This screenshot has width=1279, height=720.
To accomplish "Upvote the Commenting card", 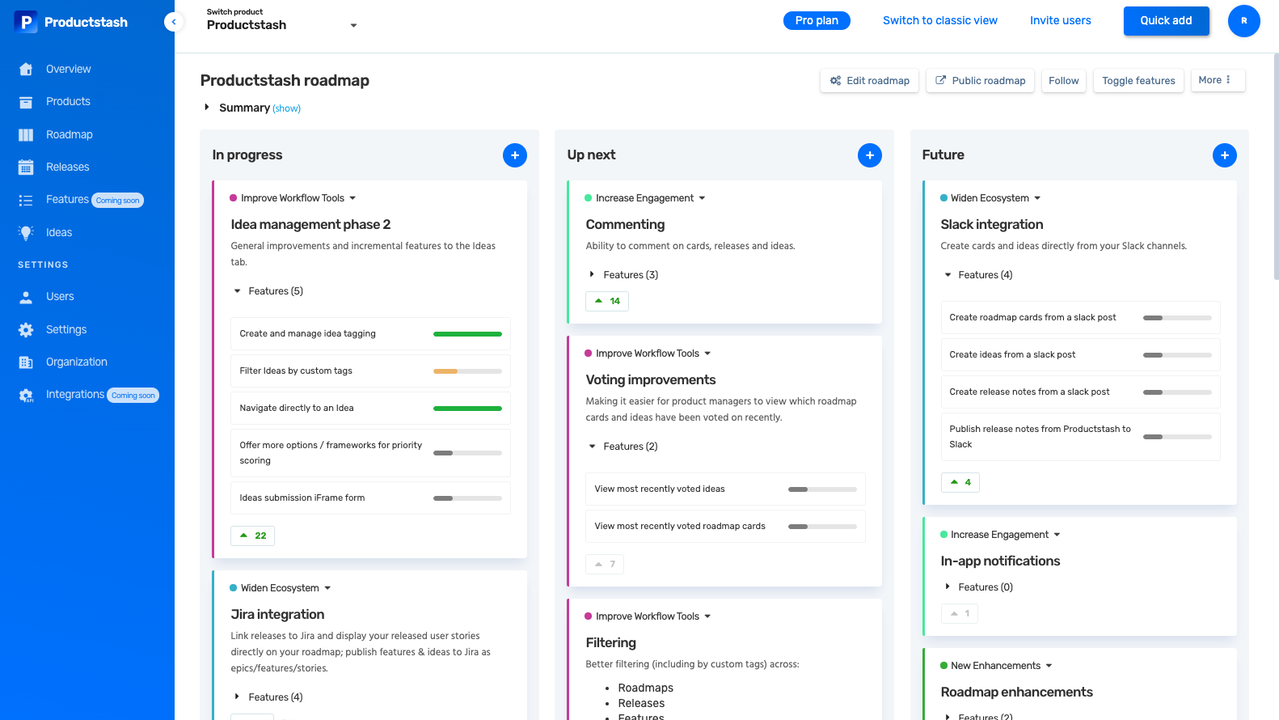I will (x=607, y=301).
